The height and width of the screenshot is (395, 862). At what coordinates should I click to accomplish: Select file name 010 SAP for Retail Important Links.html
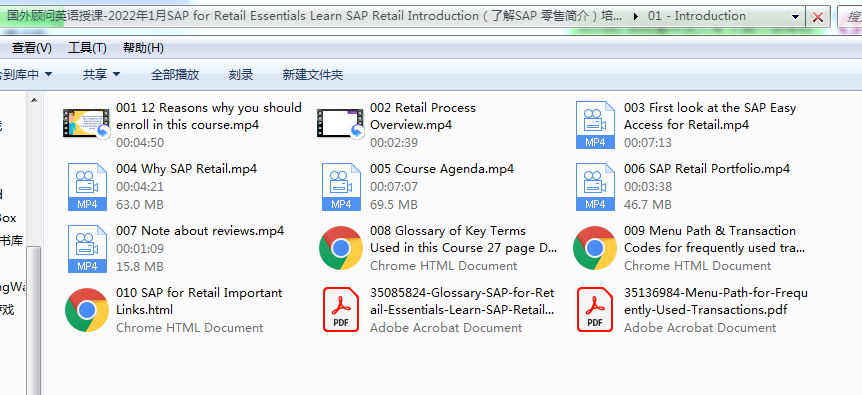(199, 301)
